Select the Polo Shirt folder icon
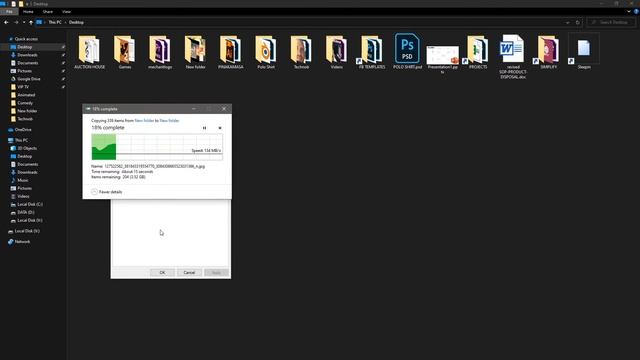The width and height of the screenshot is (640, 360). [x=266, y=49]
